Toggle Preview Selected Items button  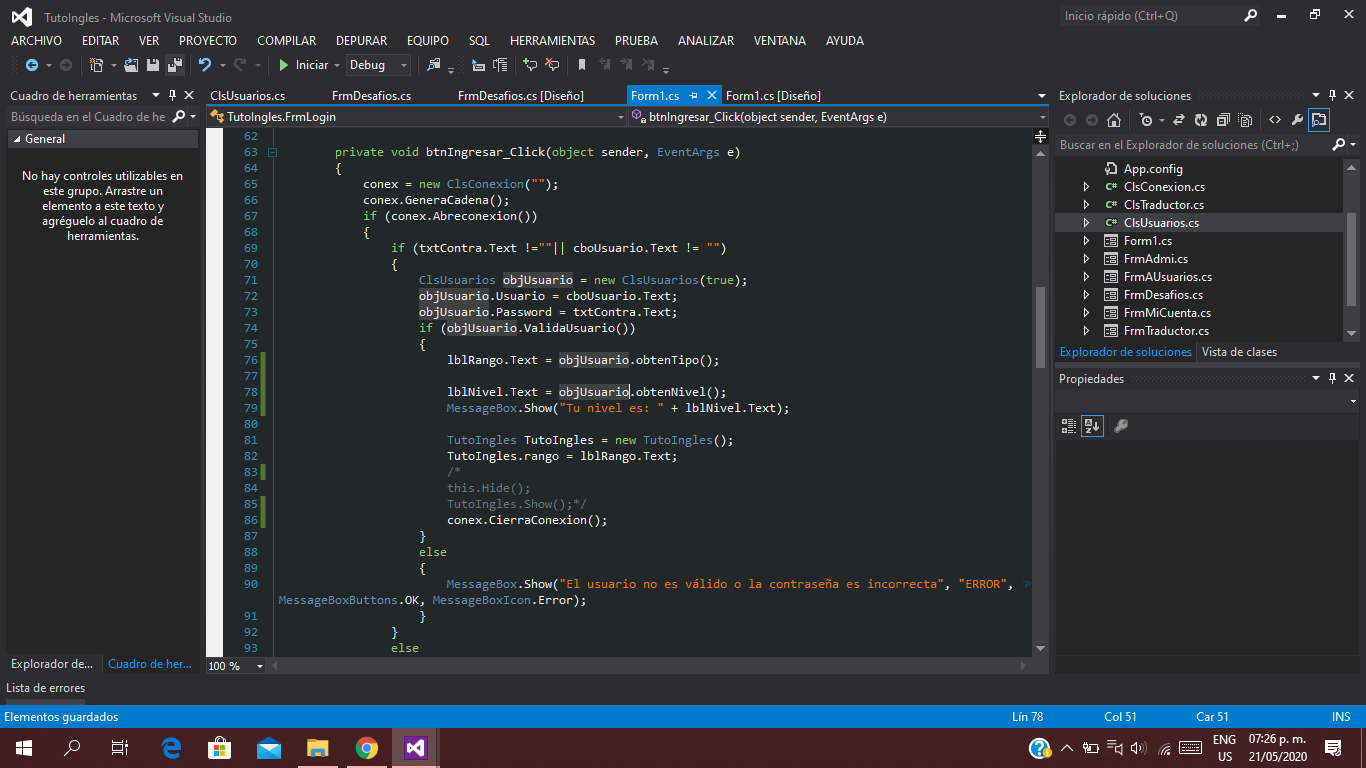pyautogui.click(x=1319, y=120)
